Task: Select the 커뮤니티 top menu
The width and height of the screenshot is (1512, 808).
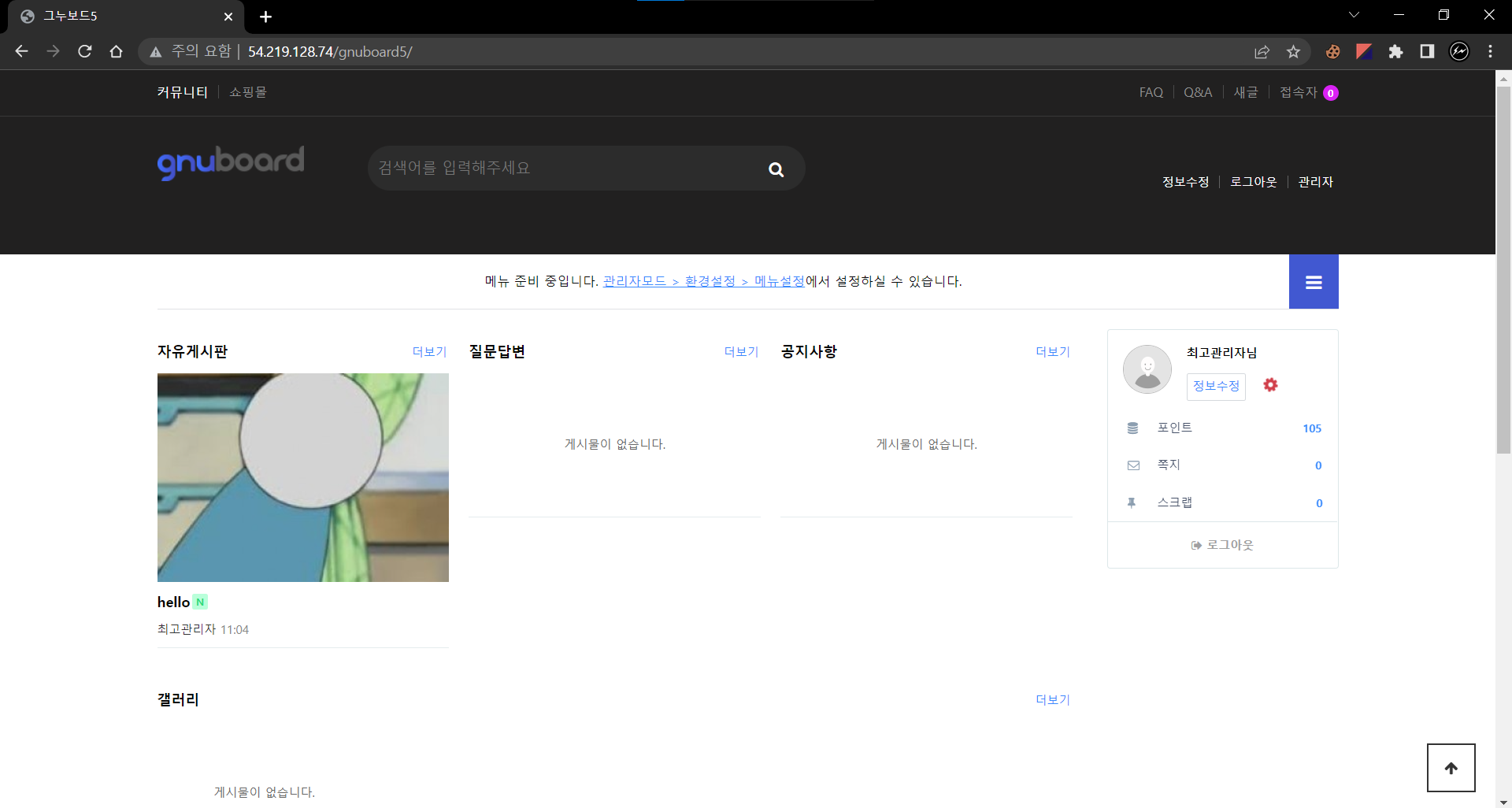Action: tap(182, 92)
